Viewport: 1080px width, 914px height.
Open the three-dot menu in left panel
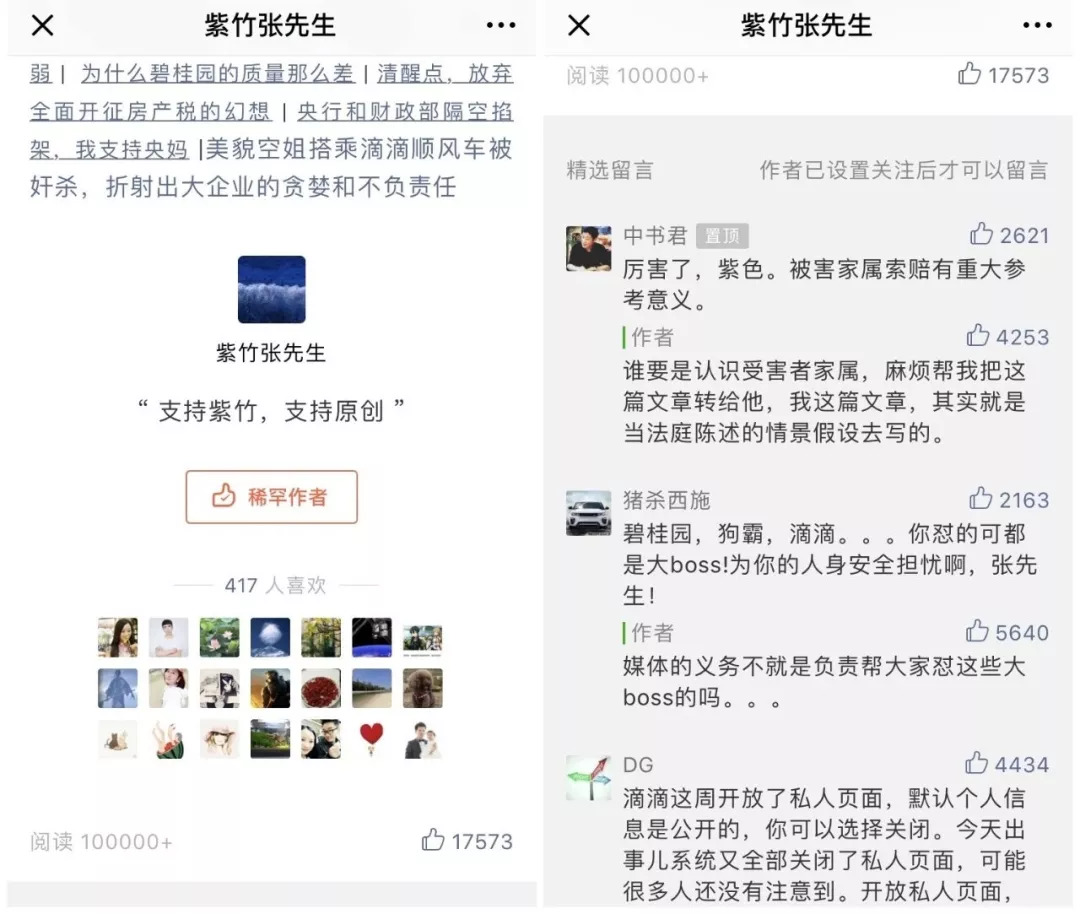click(x=501, y=25)
